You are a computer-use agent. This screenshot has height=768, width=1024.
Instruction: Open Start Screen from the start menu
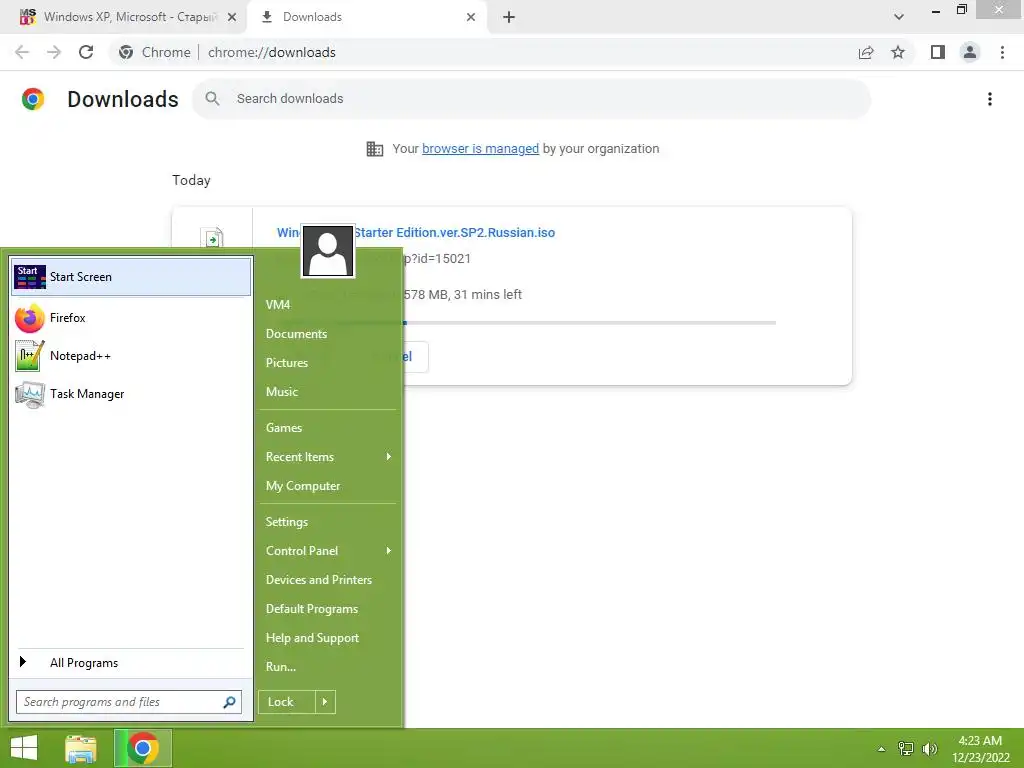pyautogui.click(x=131, y=277)
